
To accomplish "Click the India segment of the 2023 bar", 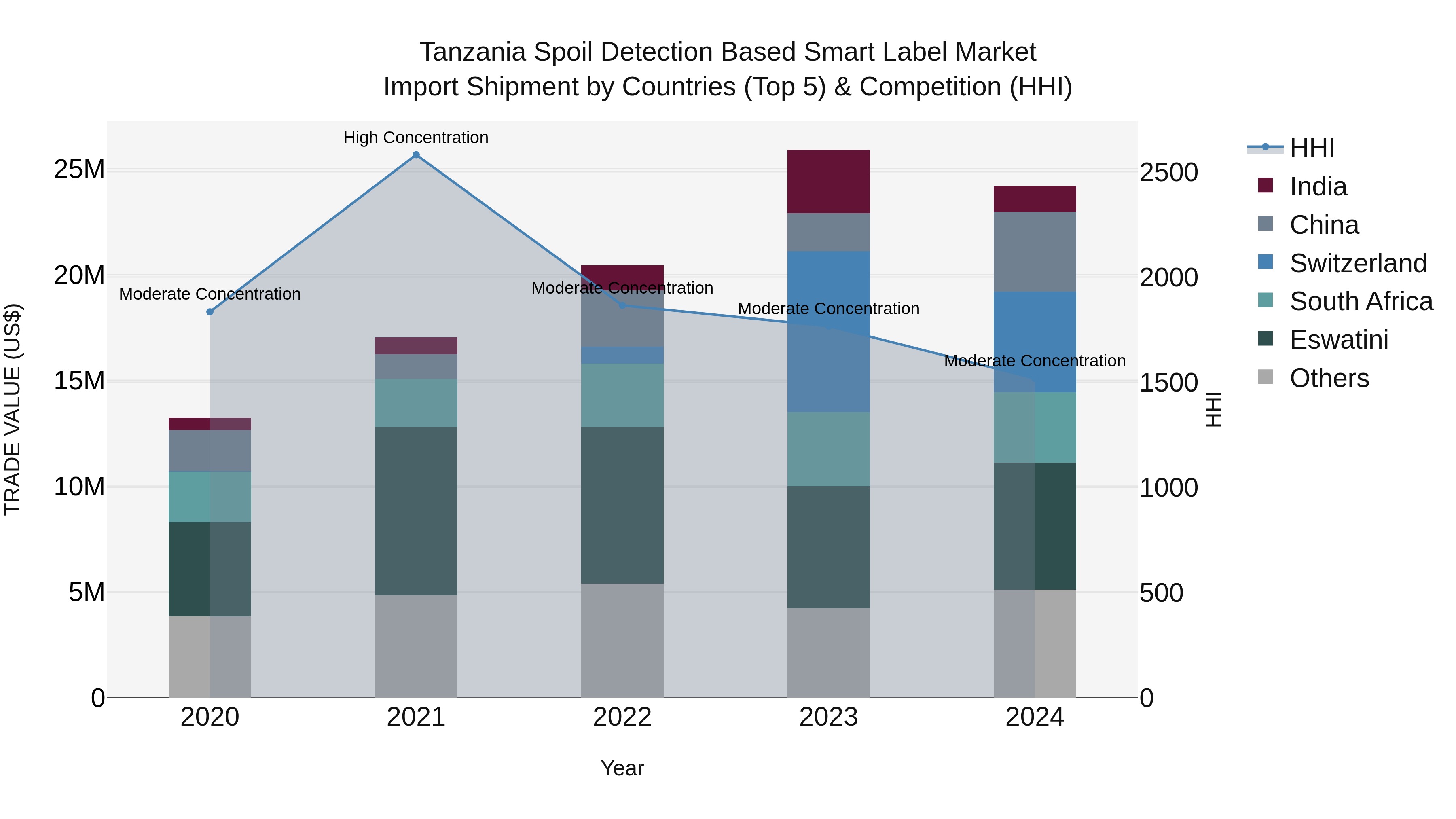I will 829,182.
